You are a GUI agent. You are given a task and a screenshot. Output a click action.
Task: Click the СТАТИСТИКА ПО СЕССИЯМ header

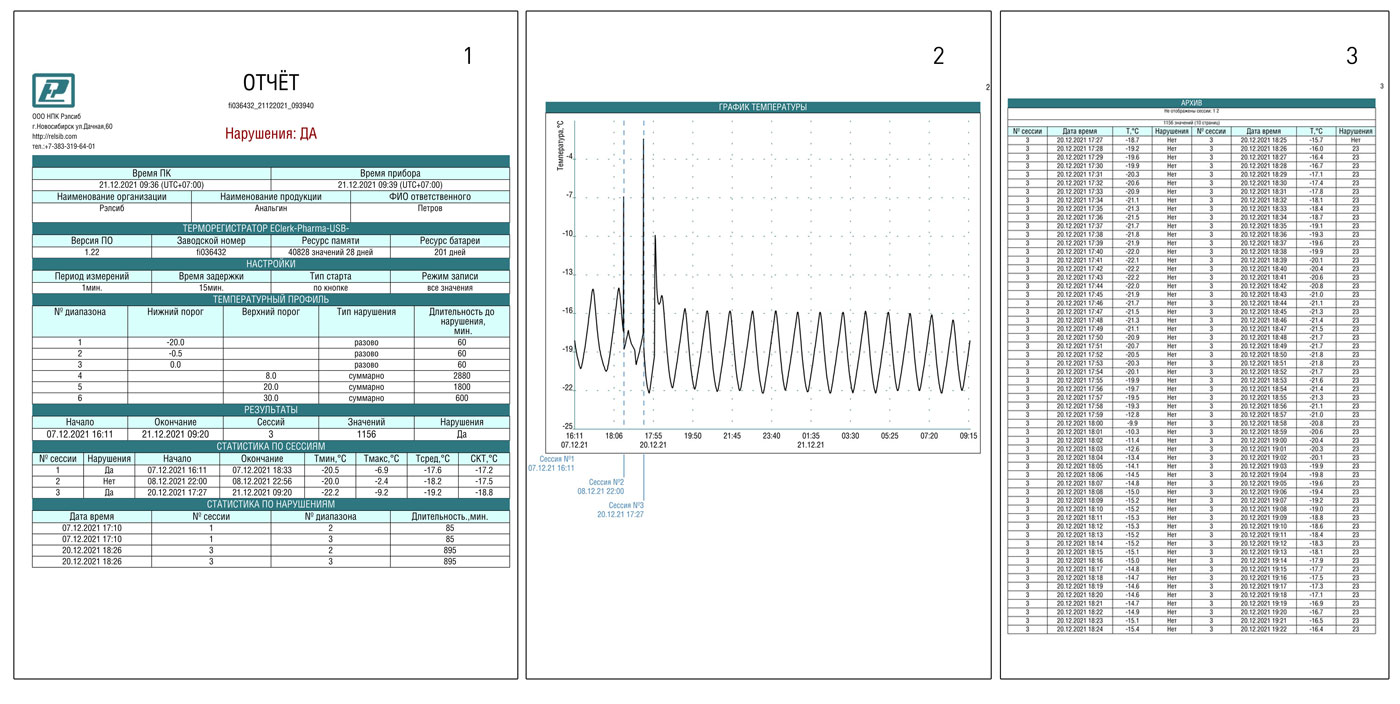click(271, 446)
